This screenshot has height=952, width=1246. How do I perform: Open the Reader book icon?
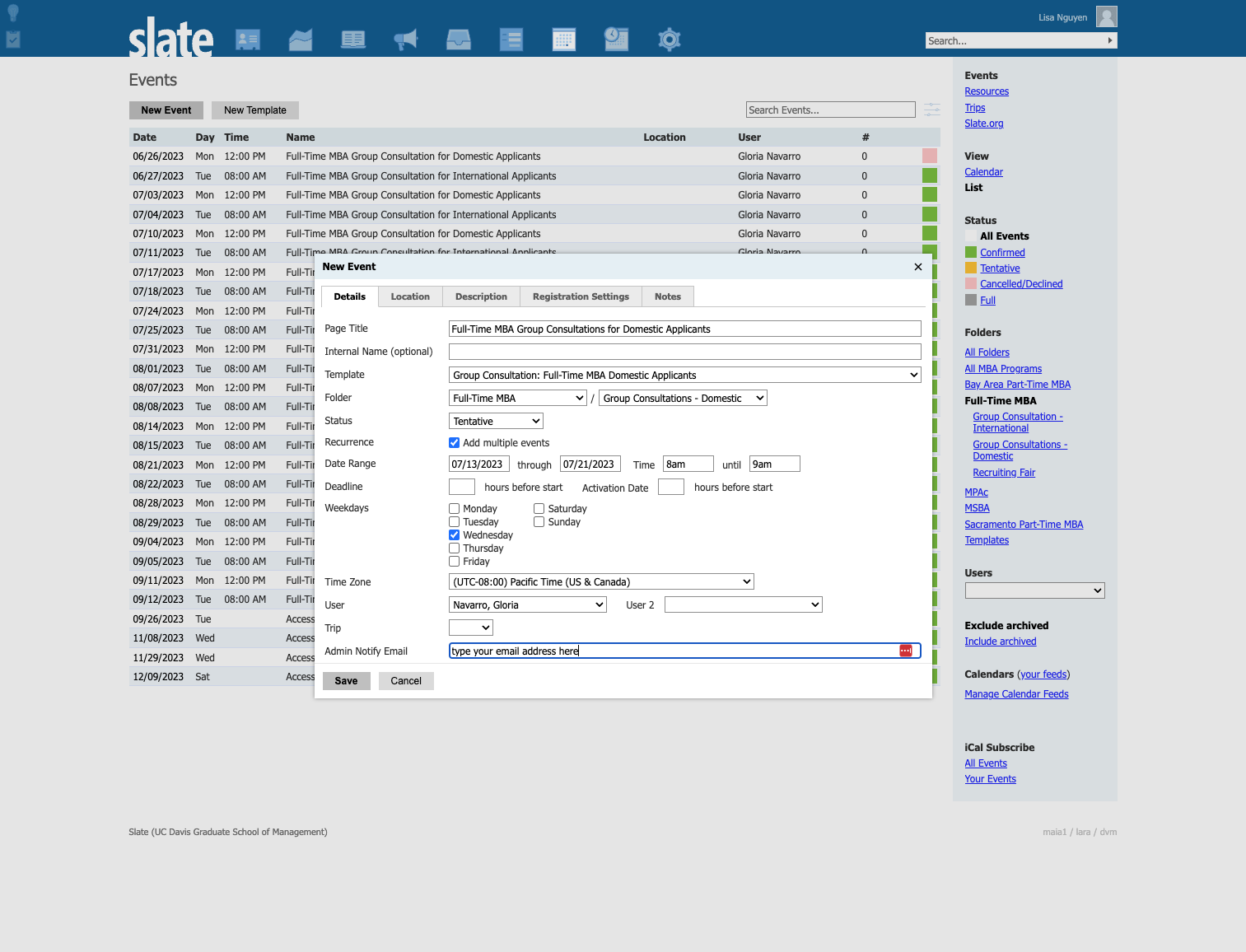(353, 39)
